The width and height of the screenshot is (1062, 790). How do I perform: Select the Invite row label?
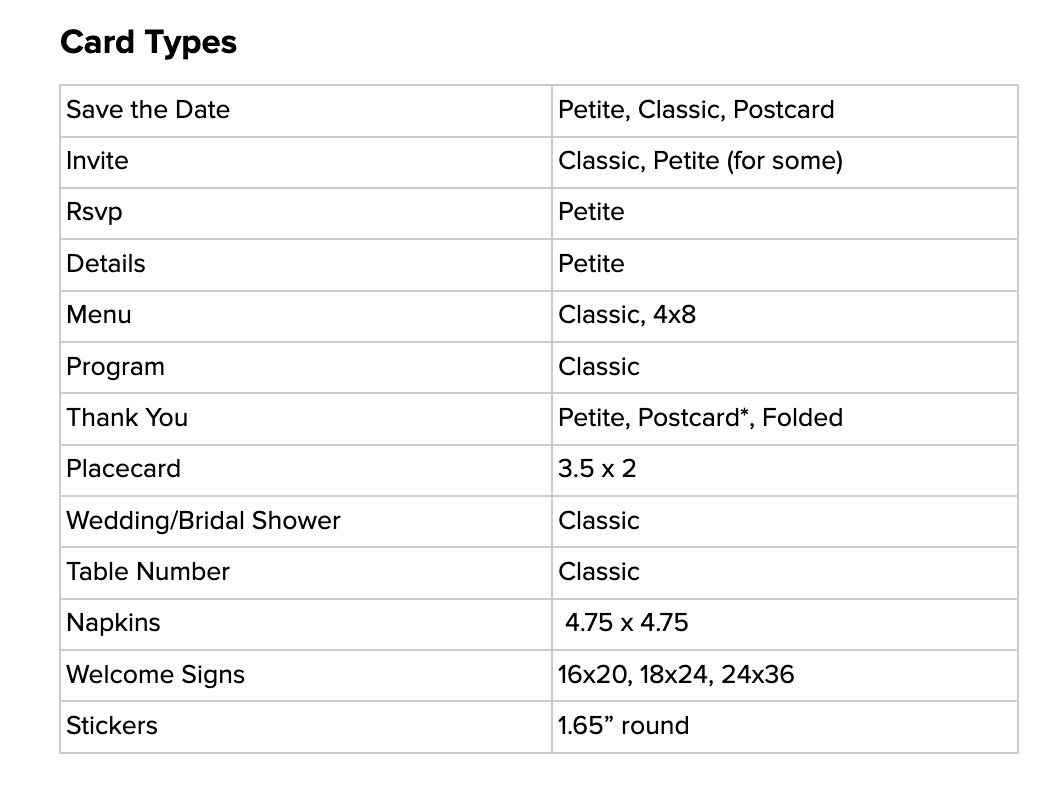97,161
